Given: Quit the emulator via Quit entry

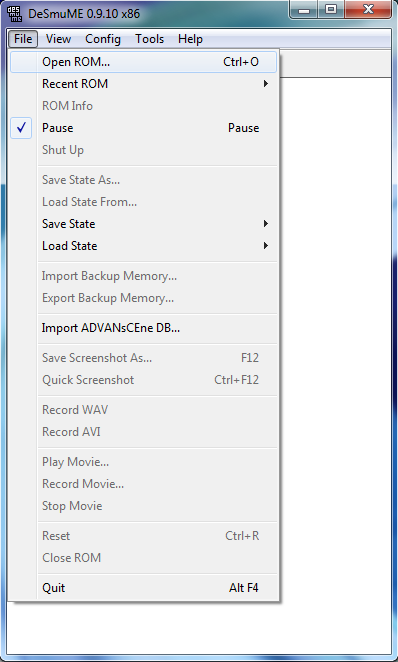Looking at the screenshot, I should tap(143, 588).
